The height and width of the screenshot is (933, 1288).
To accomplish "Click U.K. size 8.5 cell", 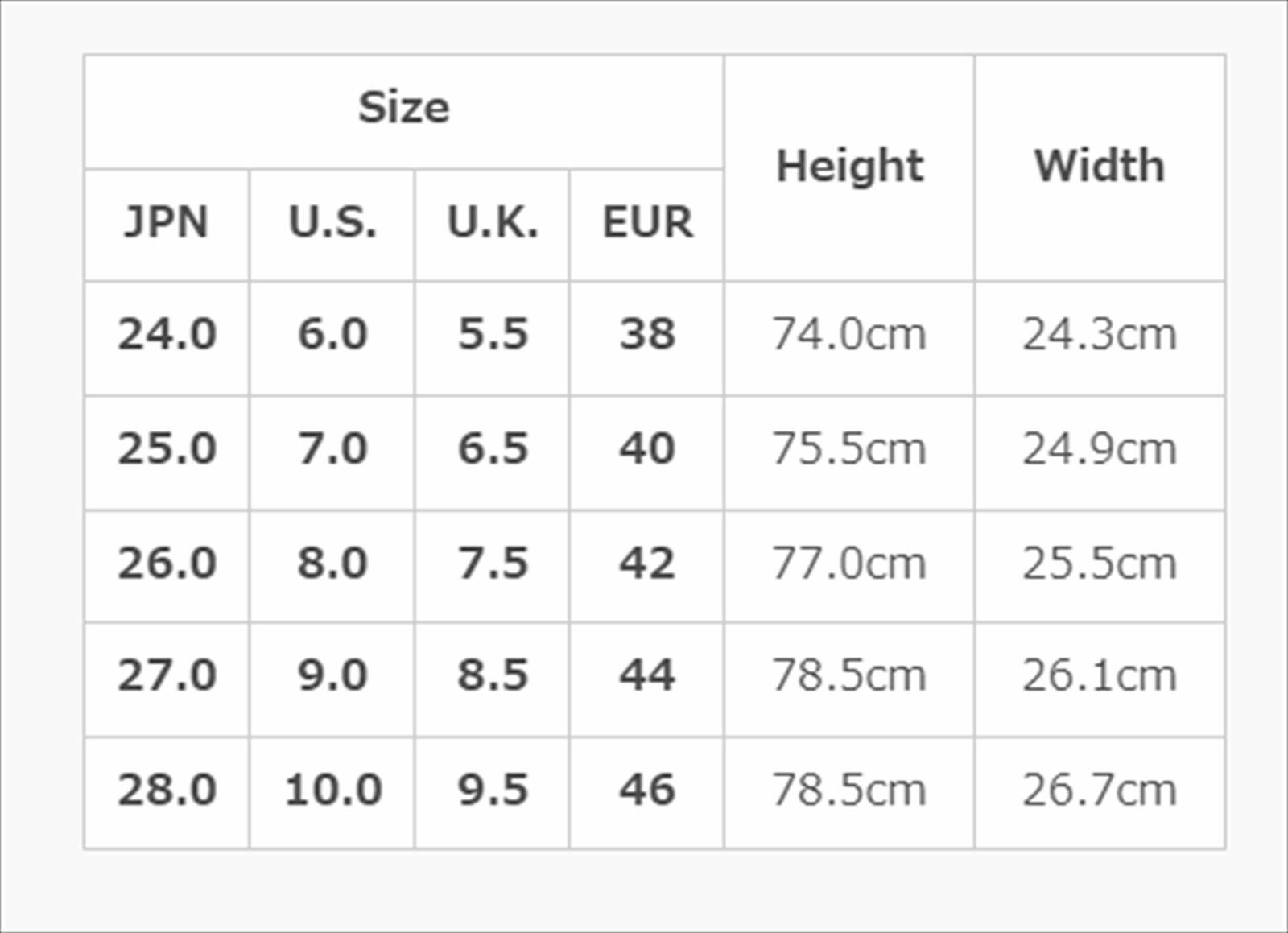I will 492,679.
